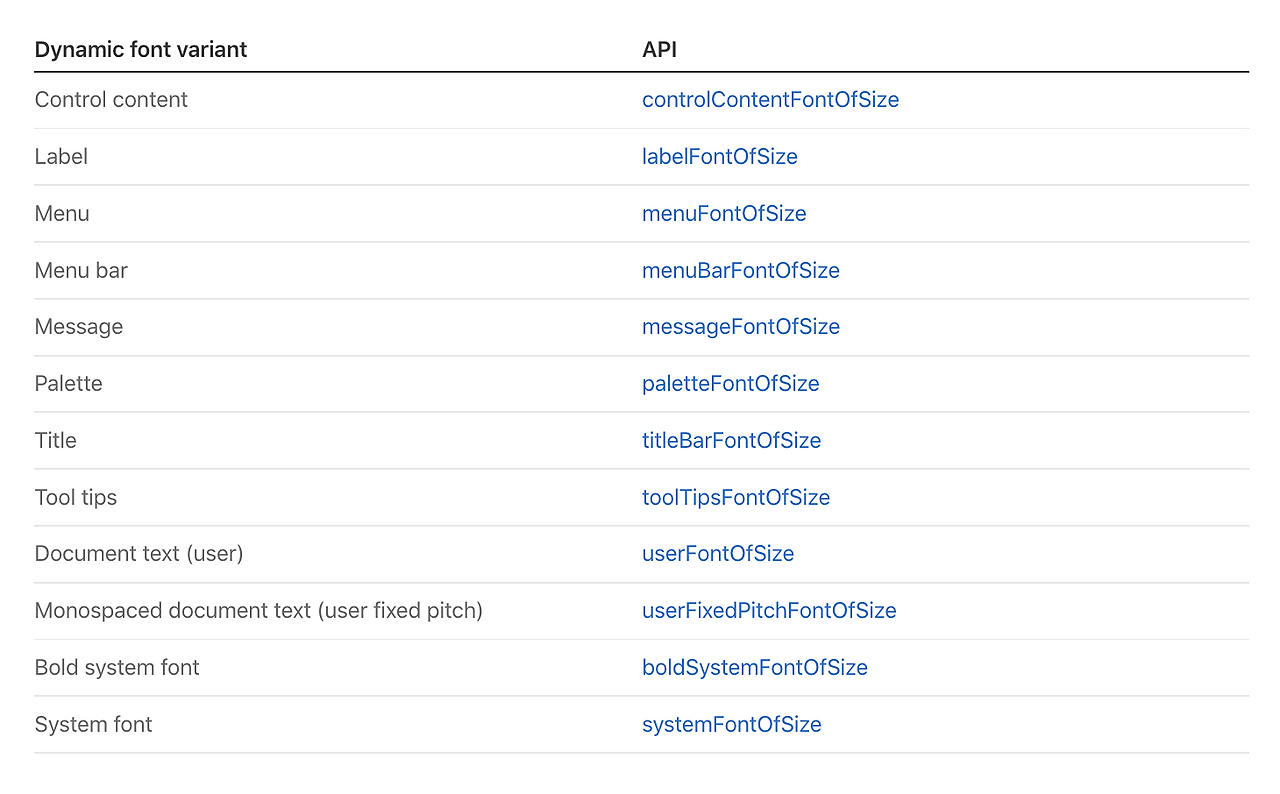Screen dimensions: 1280x794
Task: Click the "API" column header
Action: pyautogui.click(x=659, y=49)
